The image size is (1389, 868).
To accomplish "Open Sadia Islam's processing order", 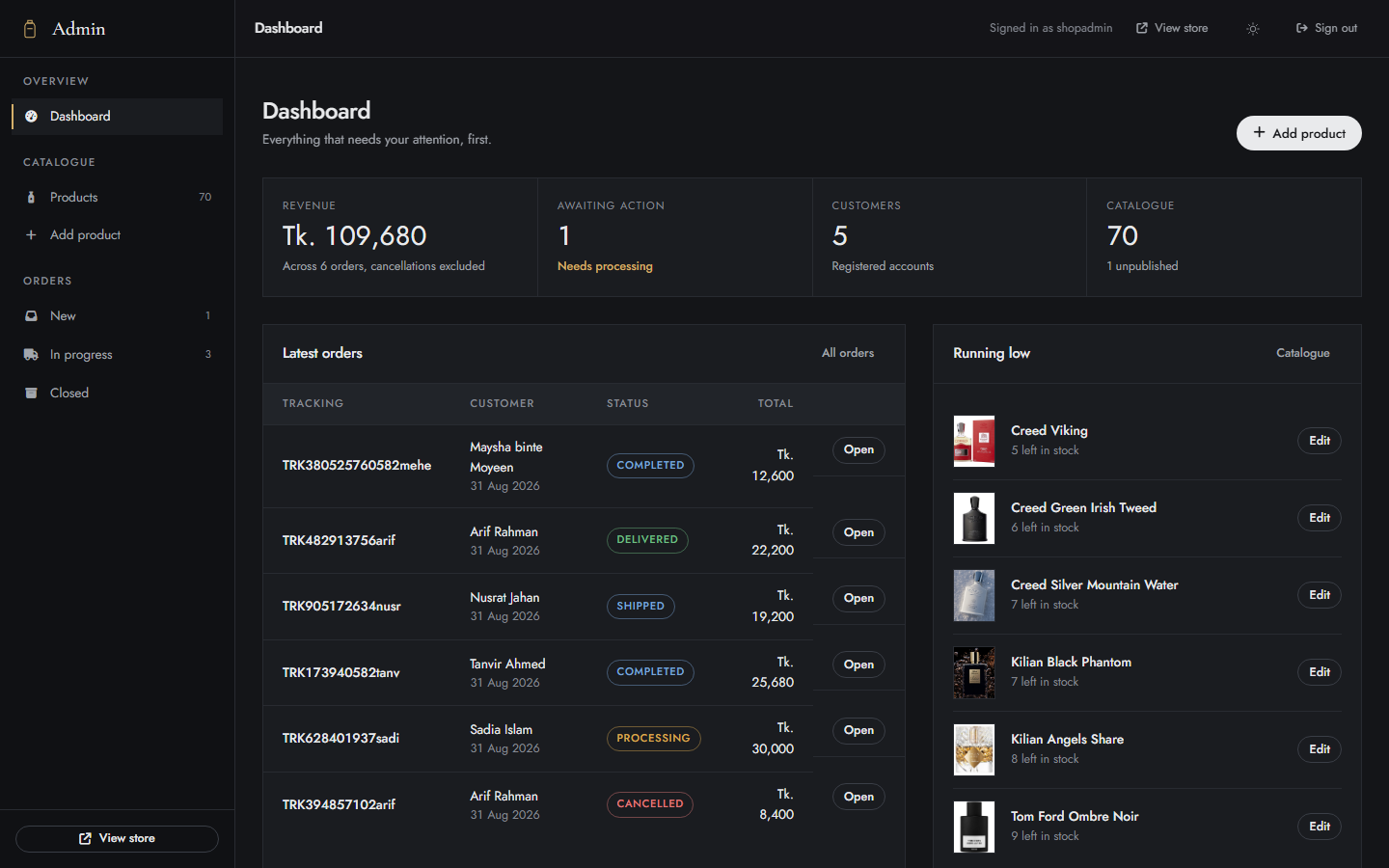I will pyautogui.click(x=858, y=730).
